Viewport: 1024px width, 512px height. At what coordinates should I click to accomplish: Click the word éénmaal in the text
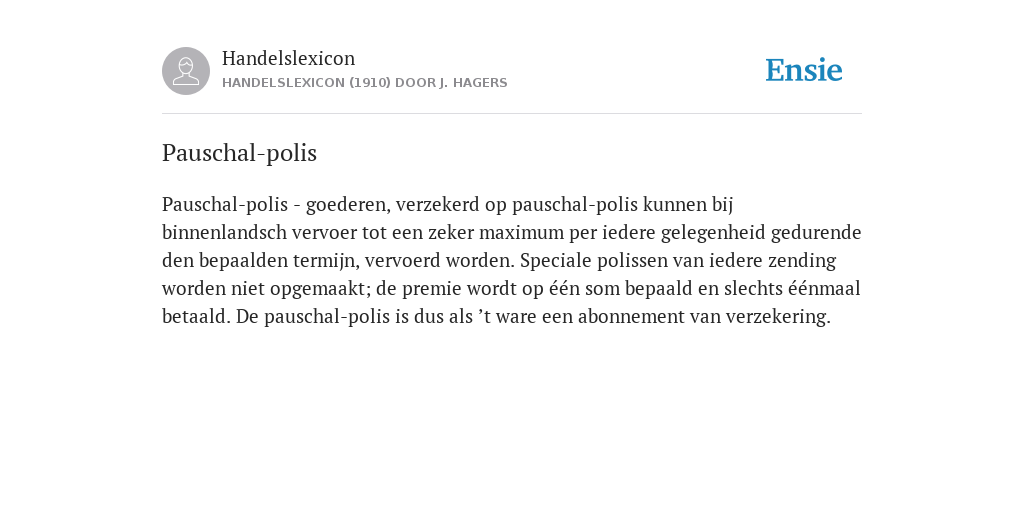pyautogui.click(x=824, y=289)
